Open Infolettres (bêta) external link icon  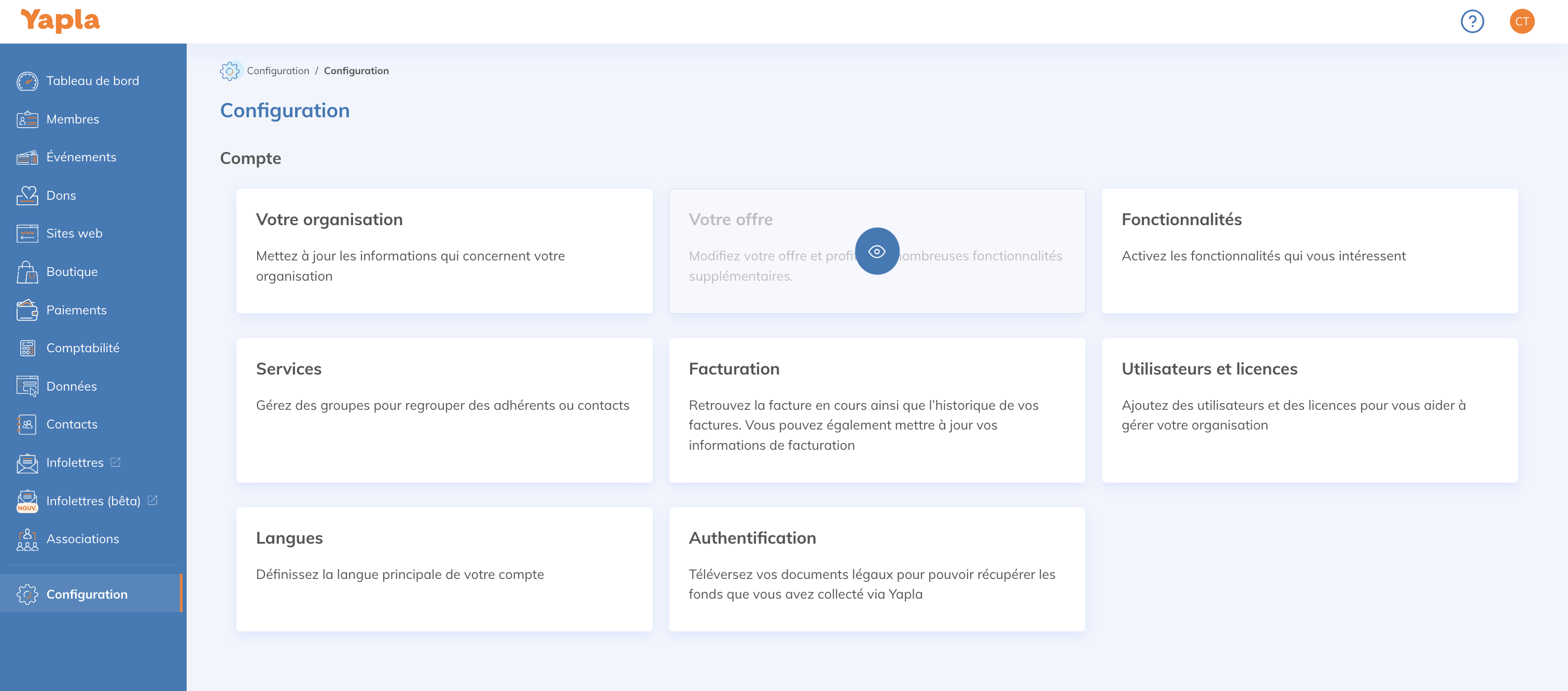153,500
